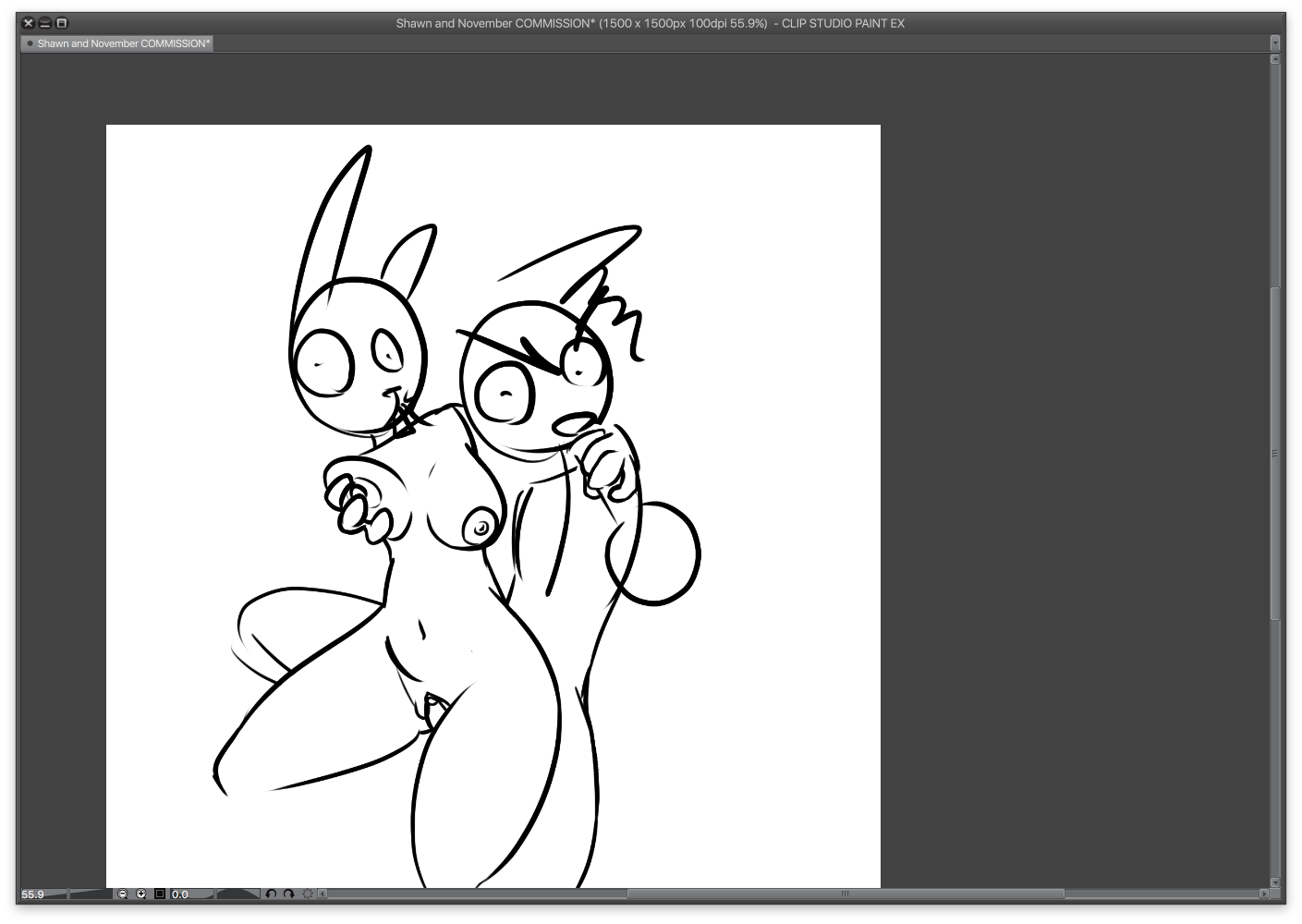Click the horizontal scrollbar right arrow
The width and height of the screenshot is (1302, 924).
coord(1264,894)
